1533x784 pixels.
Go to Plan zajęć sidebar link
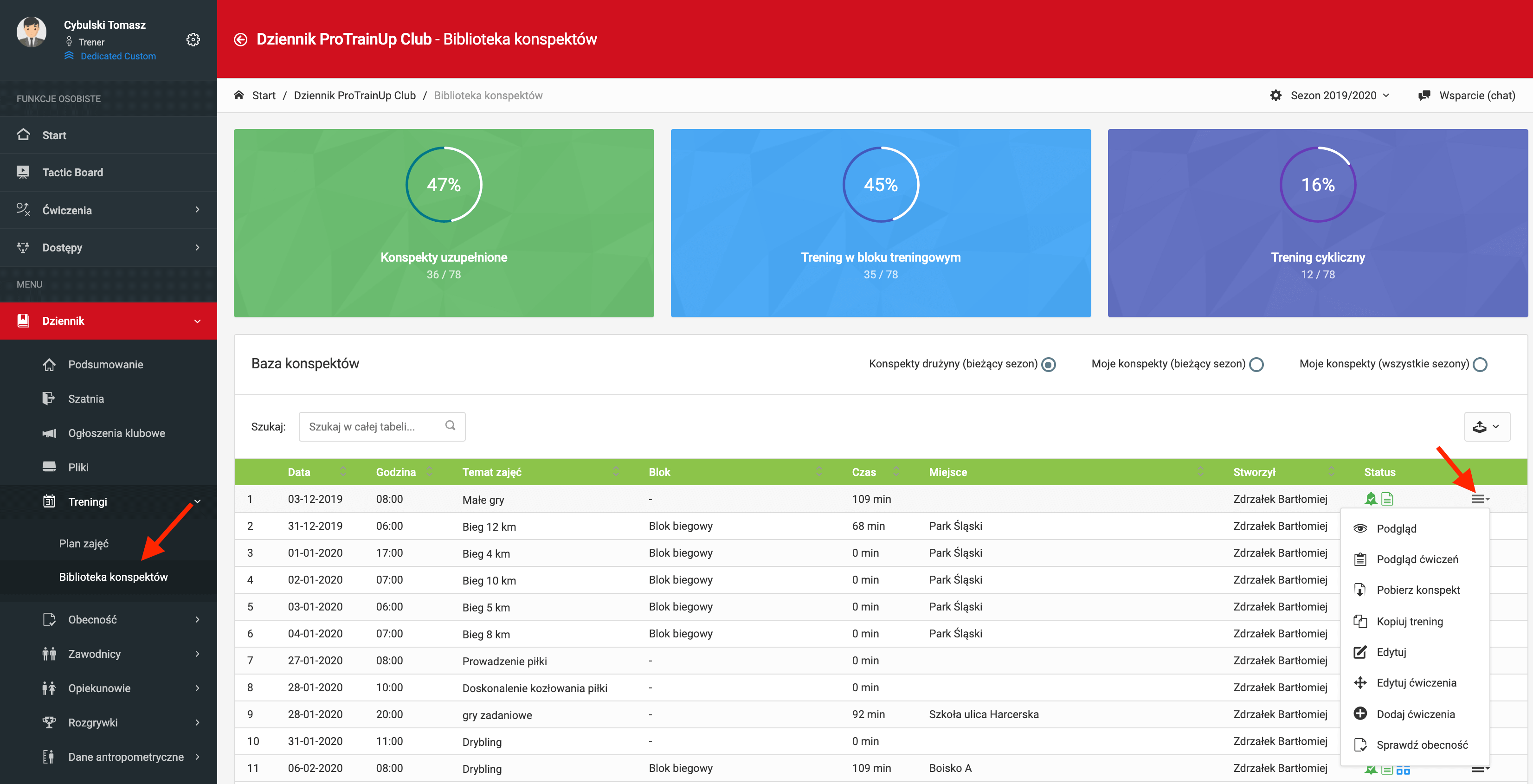[x=84, y=543]
